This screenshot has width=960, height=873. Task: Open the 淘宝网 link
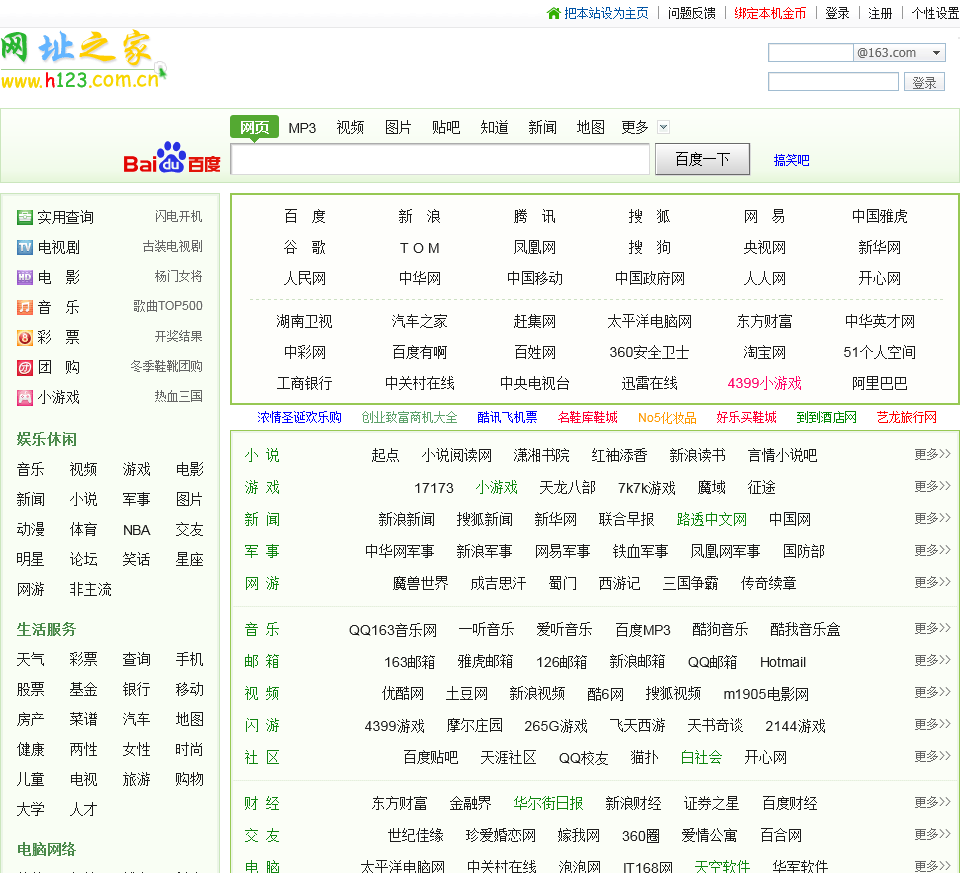coord(764,352)
